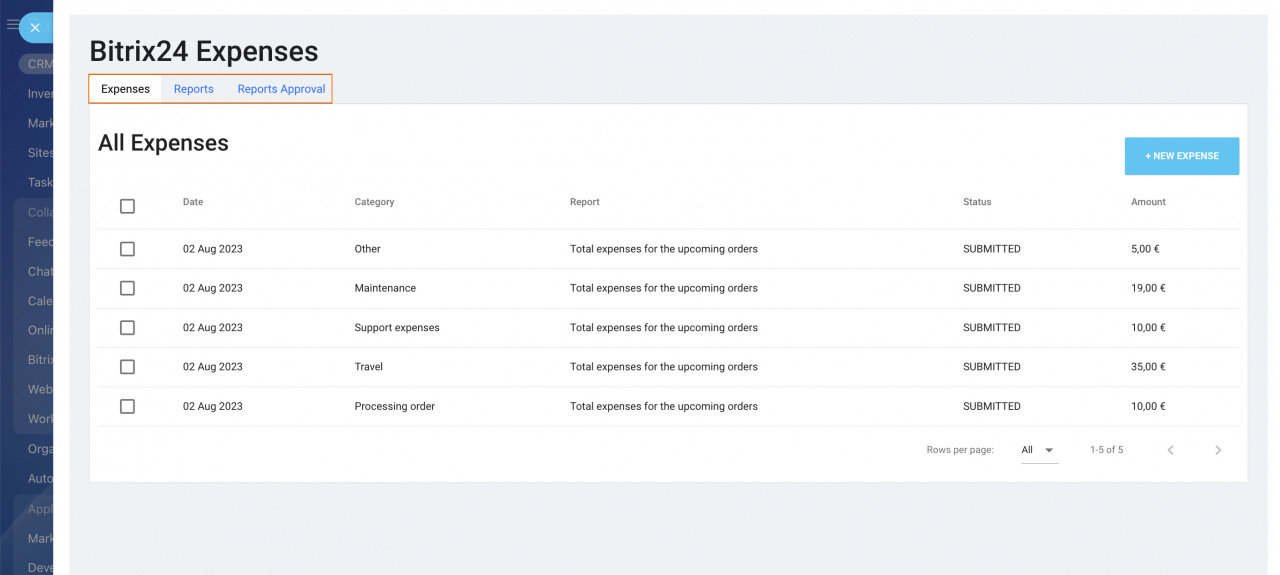The image size is (1280, 575).
Task: Click the 1-5 of 5 pagination text
Action: point(1106,450)
